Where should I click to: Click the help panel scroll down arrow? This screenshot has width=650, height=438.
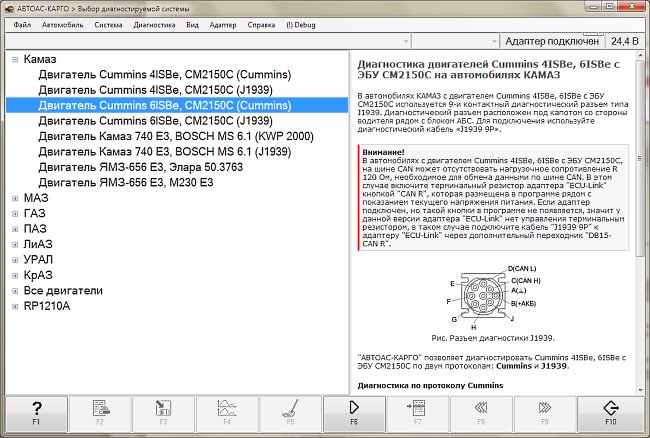[x=640, y=390]
